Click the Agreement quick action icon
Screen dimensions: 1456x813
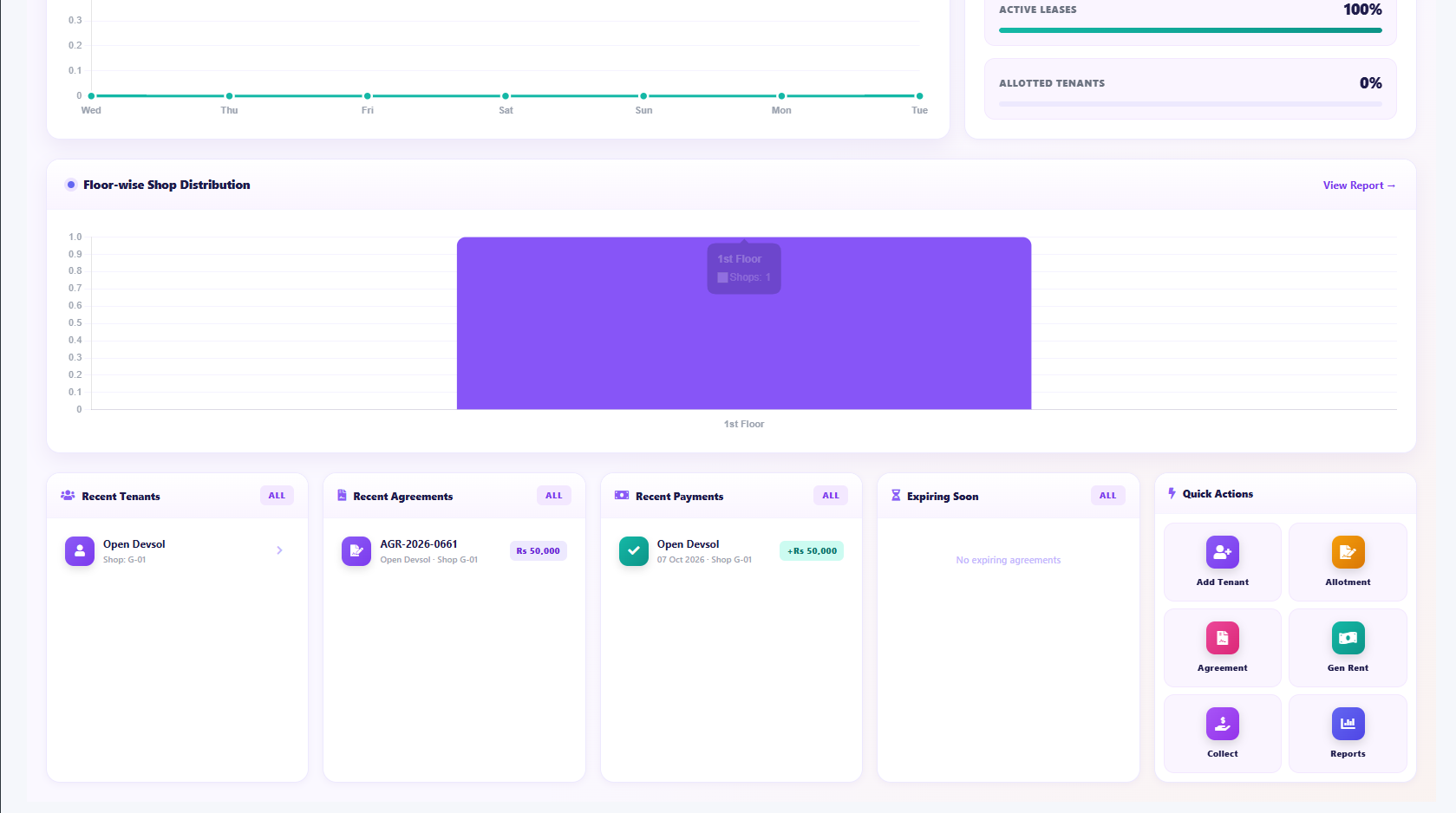pos(1222,638)
